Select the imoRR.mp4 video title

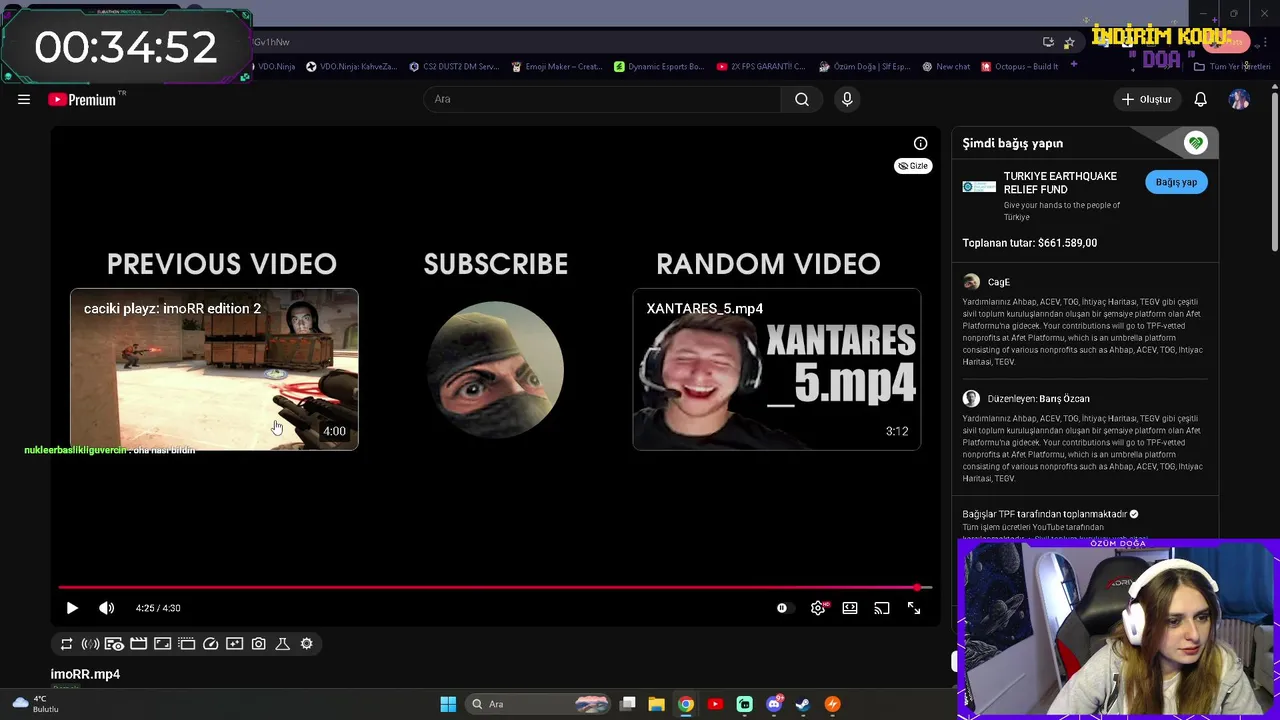click(85, 674)
